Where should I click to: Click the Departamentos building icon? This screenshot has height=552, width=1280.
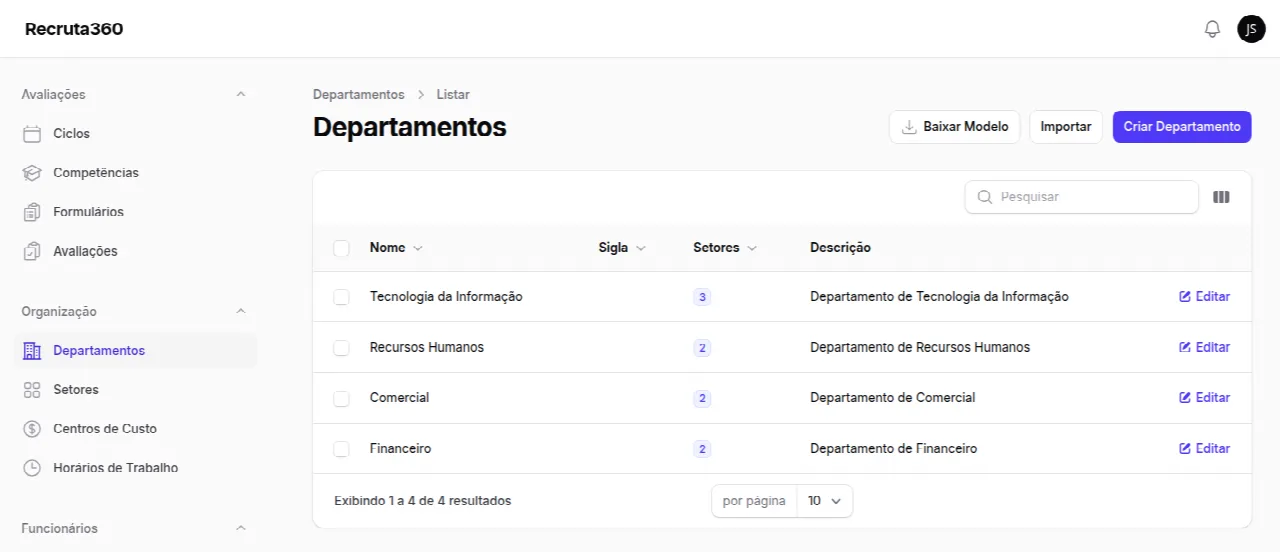point(32,351)
